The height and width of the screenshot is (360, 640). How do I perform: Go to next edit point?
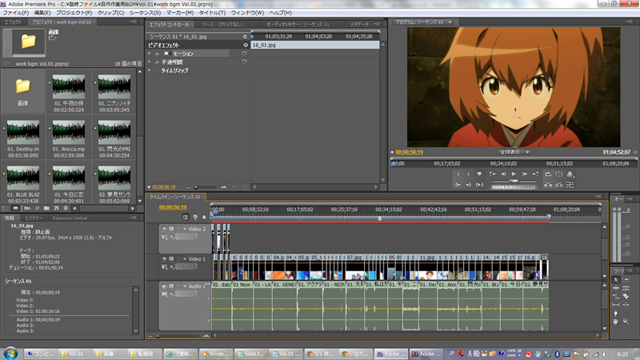(x=535, y=174)
